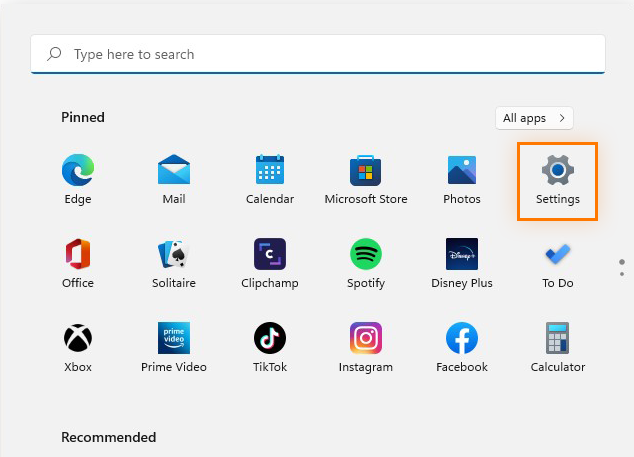This screenshot has height=457, width=634.
Task: Open the Settings gear app
Action: point(558,180)
